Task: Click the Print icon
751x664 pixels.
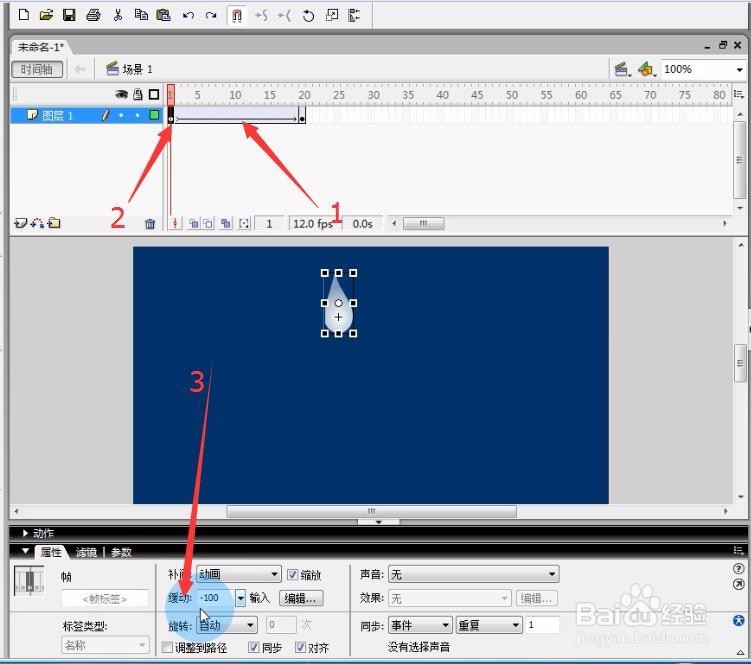Action: point(93,15)
